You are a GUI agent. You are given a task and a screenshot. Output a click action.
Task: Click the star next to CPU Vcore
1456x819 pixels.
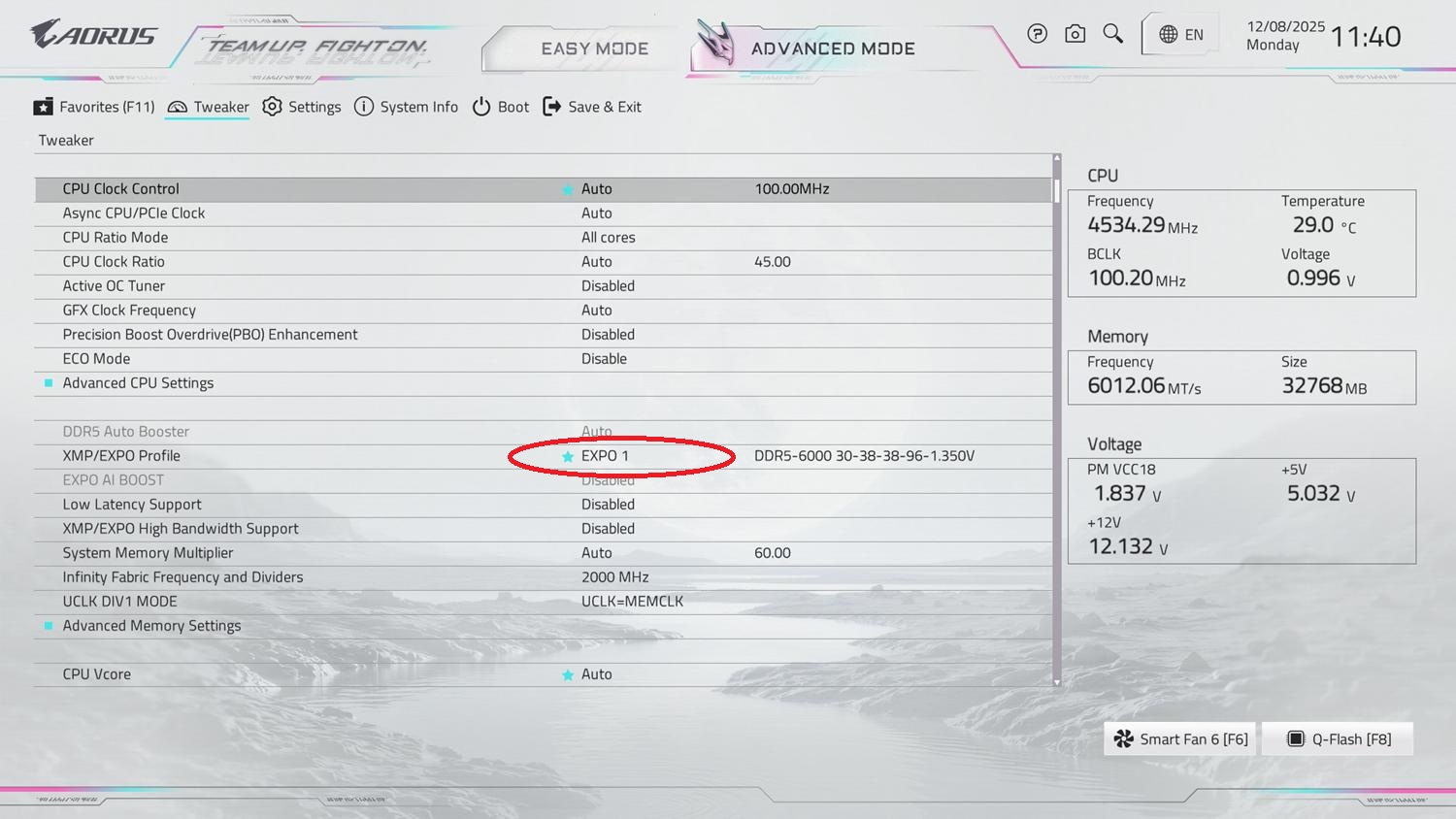click(568, 674)
